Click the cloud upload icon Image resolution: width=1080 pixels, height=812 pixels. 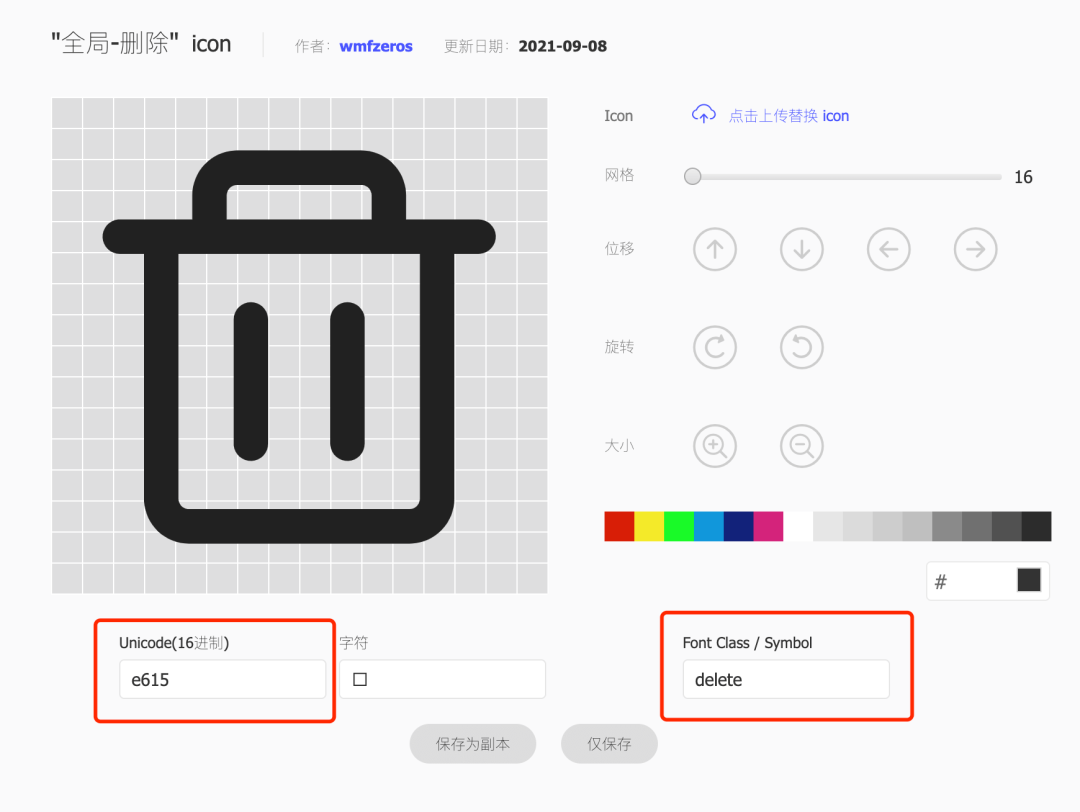click(703, 114)
